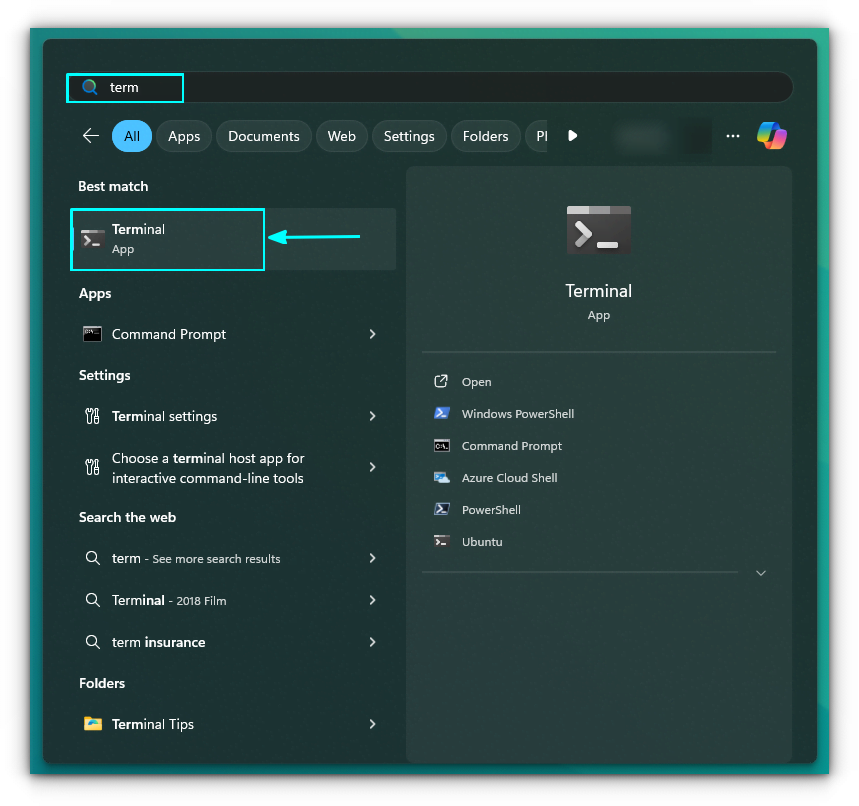Click the search icon next to term insurance
Screen dimensions: 859x806
coord(93,642)
